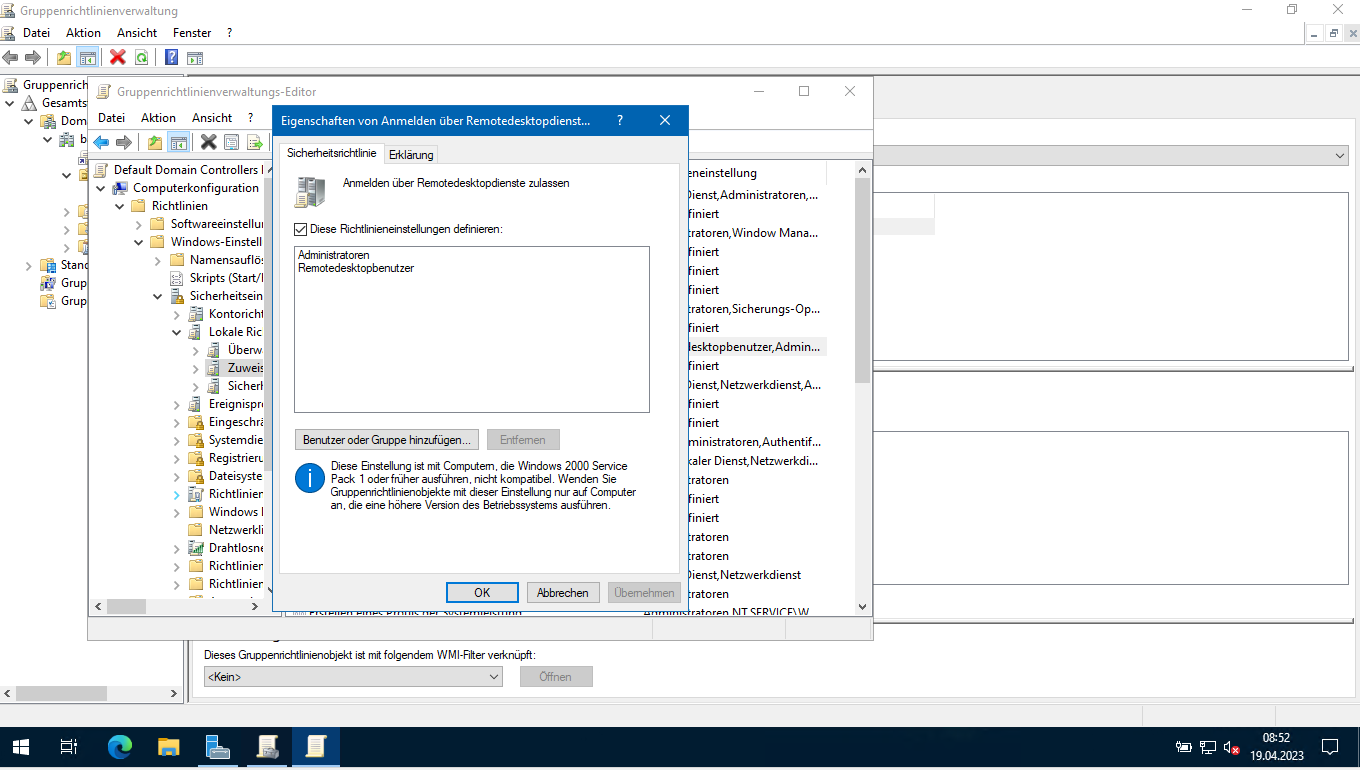Image resolution: width=1360 pixels, height=770 pixels.
Task: Click the export list icon in editor toolbar
Action: point(254,142)
